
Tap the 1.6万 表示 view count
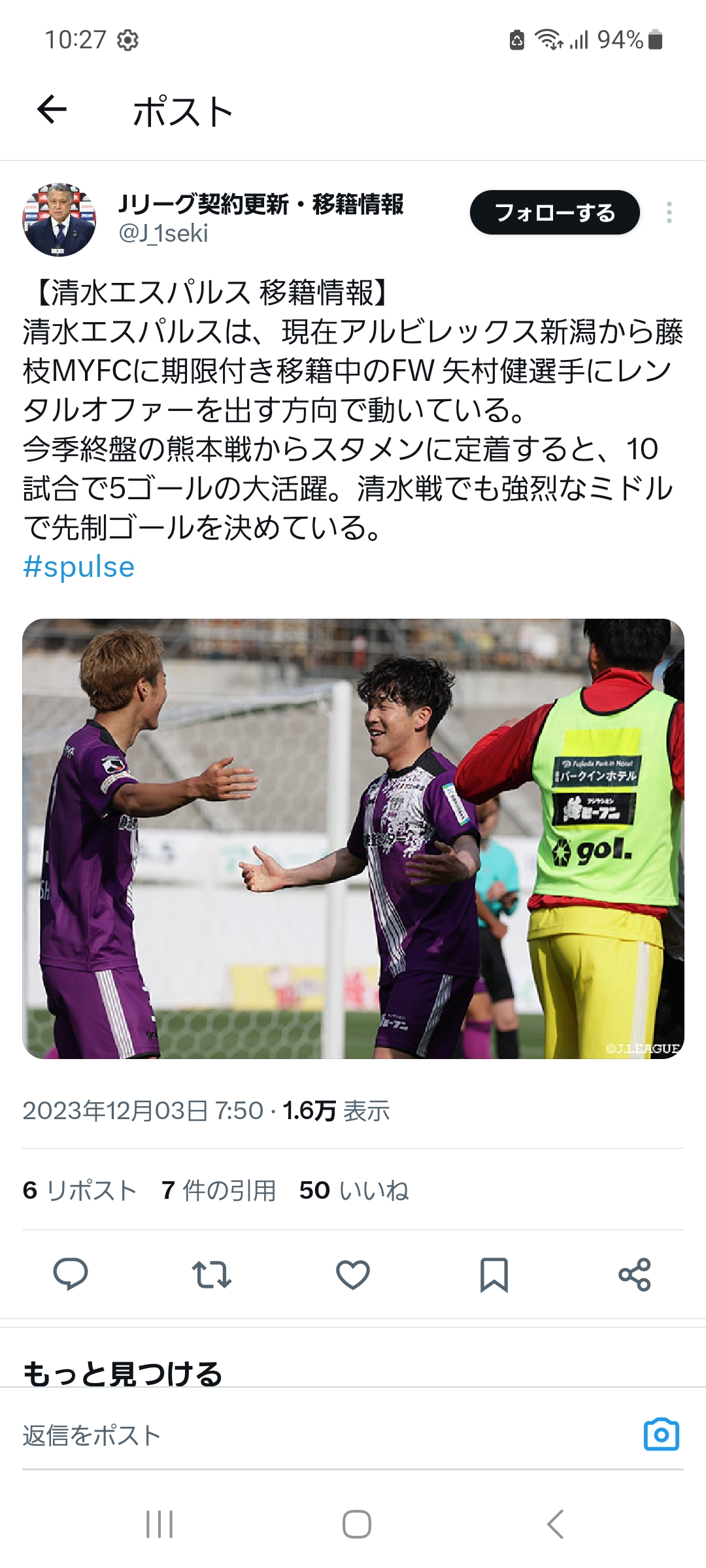pos(336,1111)
